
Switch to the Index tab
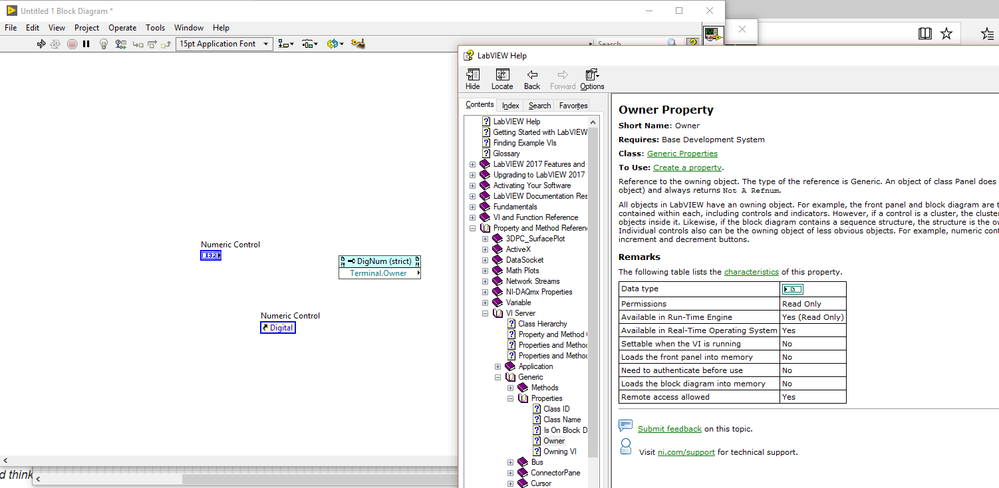[x=510, y=106]
